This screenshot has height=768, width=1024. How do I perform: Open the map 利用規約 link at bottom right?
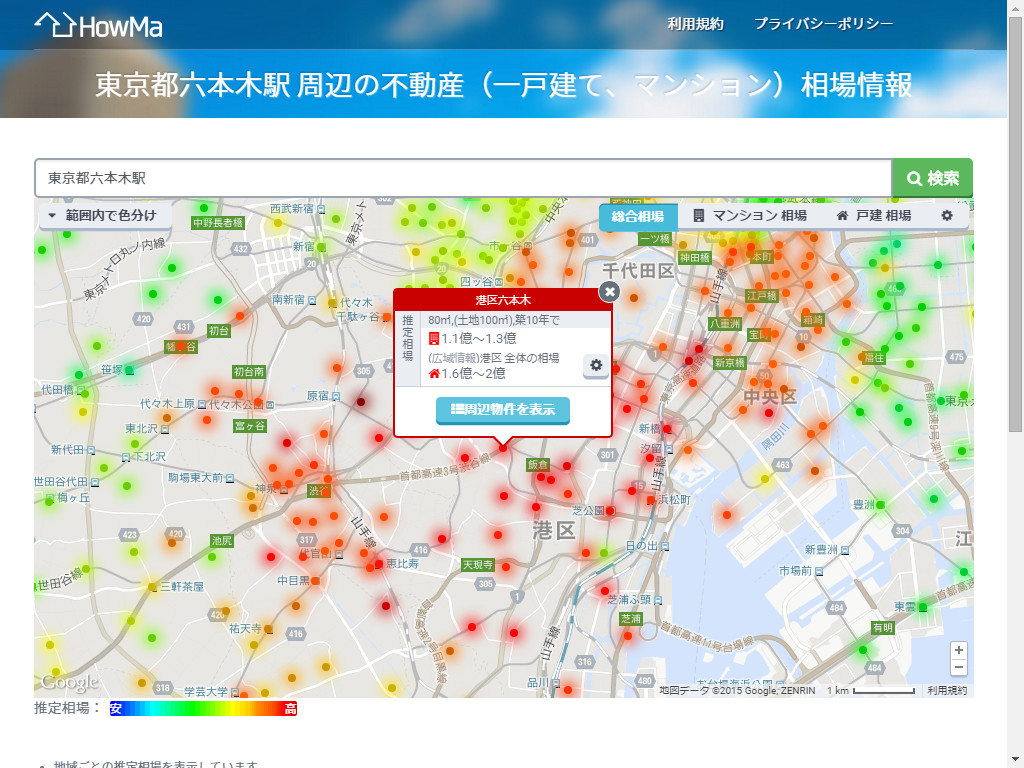point(946,690)
